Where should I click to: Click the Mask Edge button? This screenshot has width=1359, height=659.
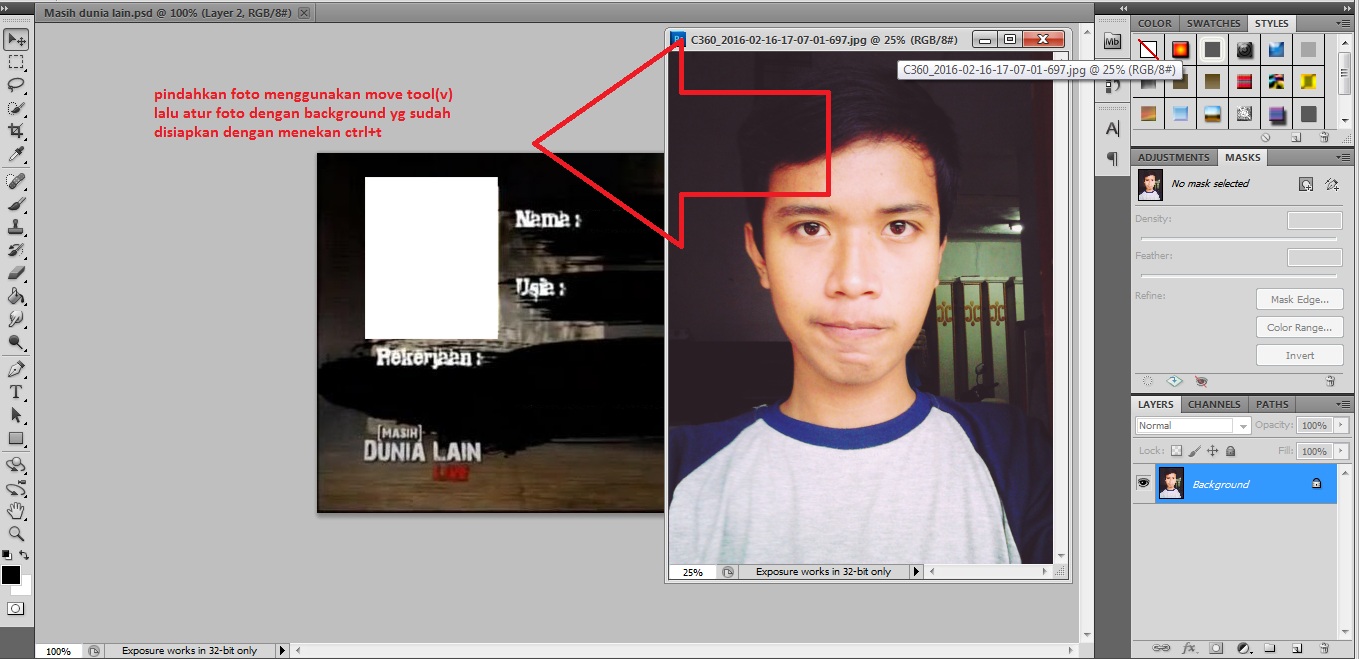point(1299,298)
